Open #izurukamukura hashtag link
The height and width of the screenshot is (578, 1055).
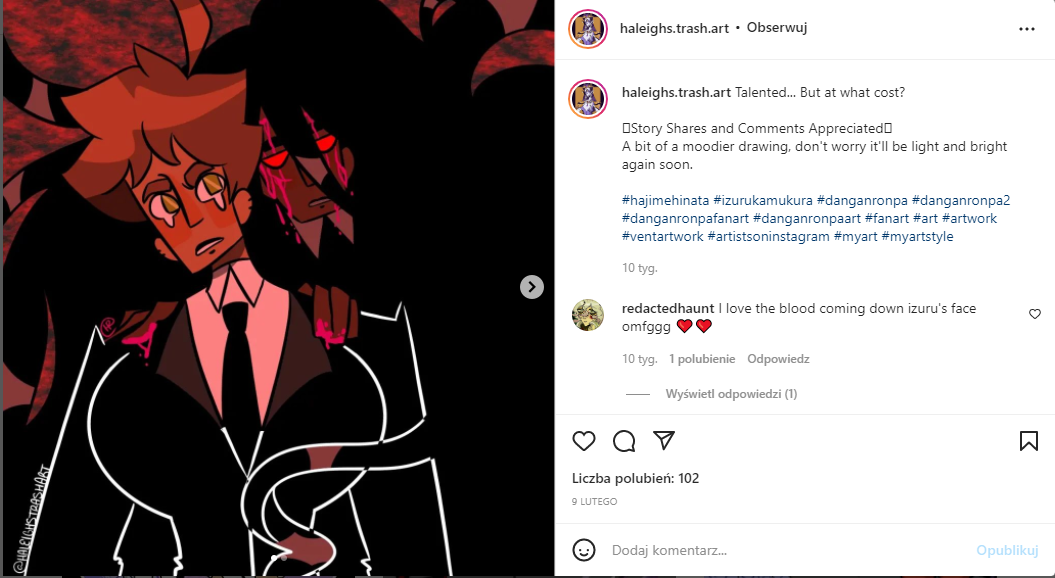(x=763, y=201)
